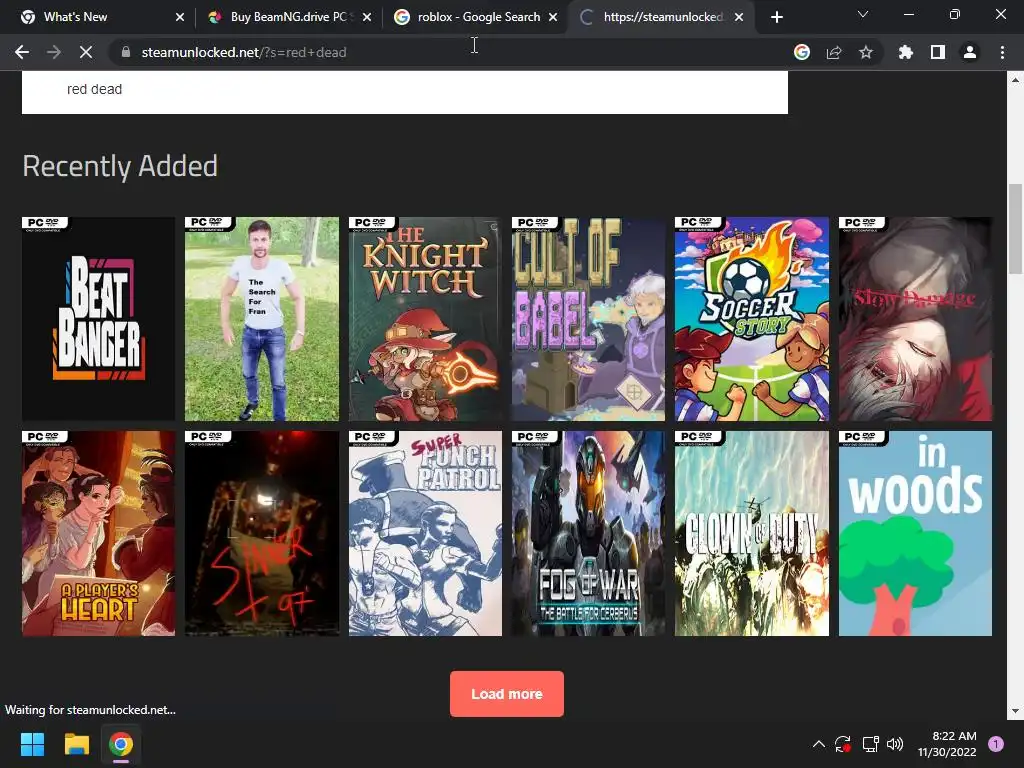Open the Beat Banger game cover
The image size is (1024, 768).
(99, 319)
